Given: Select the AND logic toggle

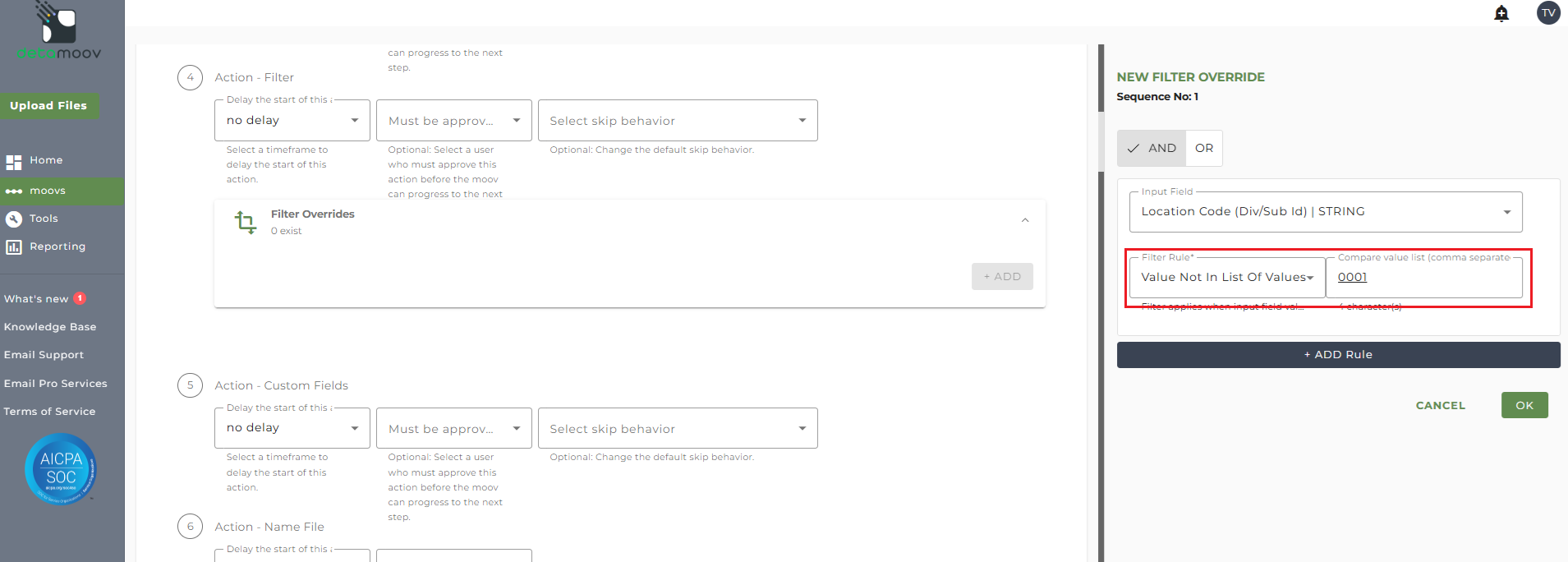Looking at the screenshot, I should [1152, 149].
